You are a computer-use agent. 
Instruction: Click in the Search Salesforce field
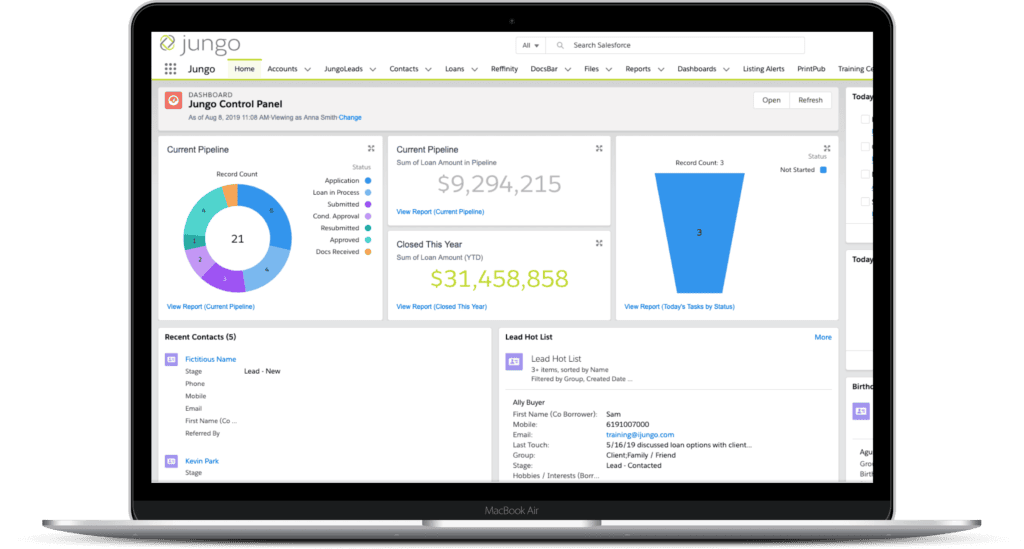coord(676,45)
